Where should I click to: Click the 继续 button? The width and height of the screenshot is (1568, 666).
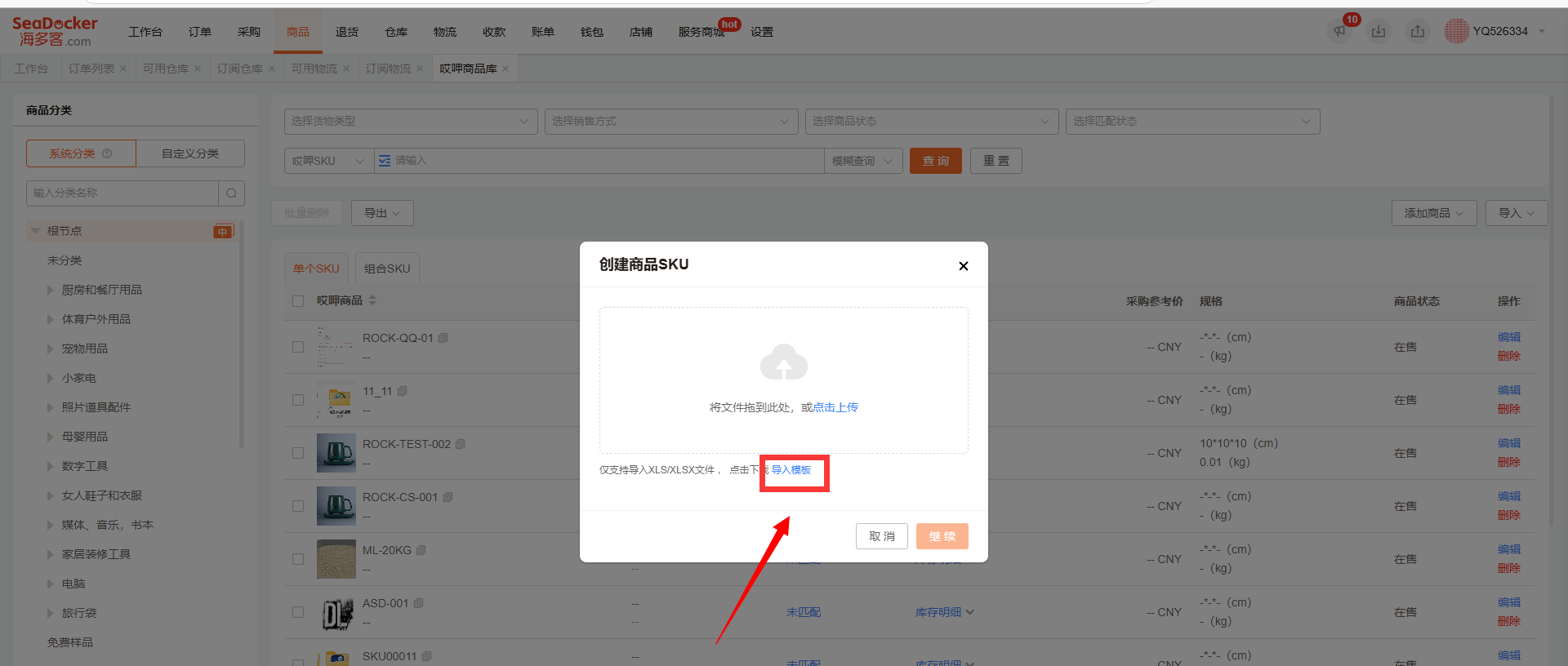942,536
